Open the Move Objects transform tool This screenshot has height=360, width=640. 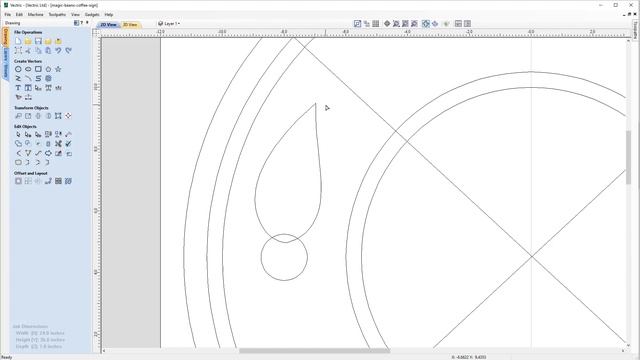coord(18,116)
